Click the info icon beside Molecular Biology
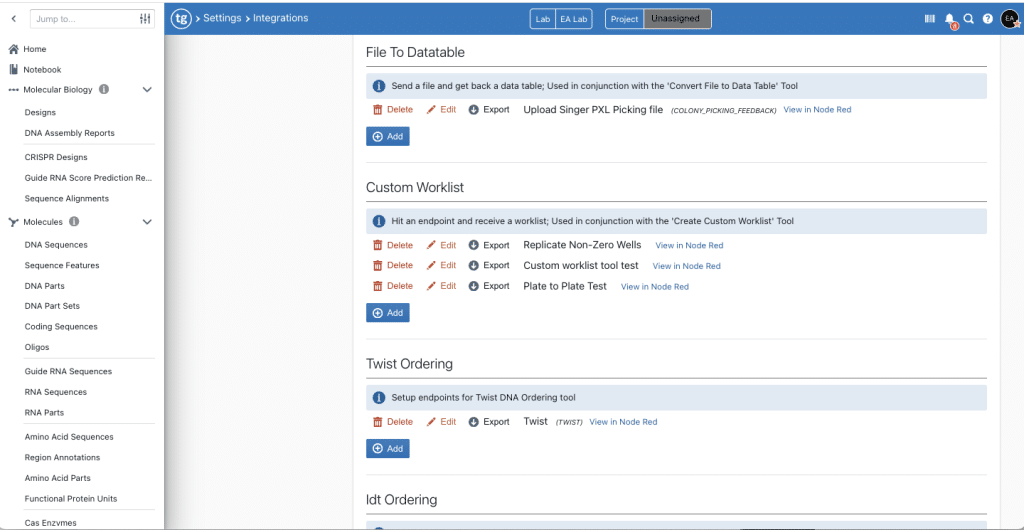This screenshot has width=1024, height=530. pos(104,90)
